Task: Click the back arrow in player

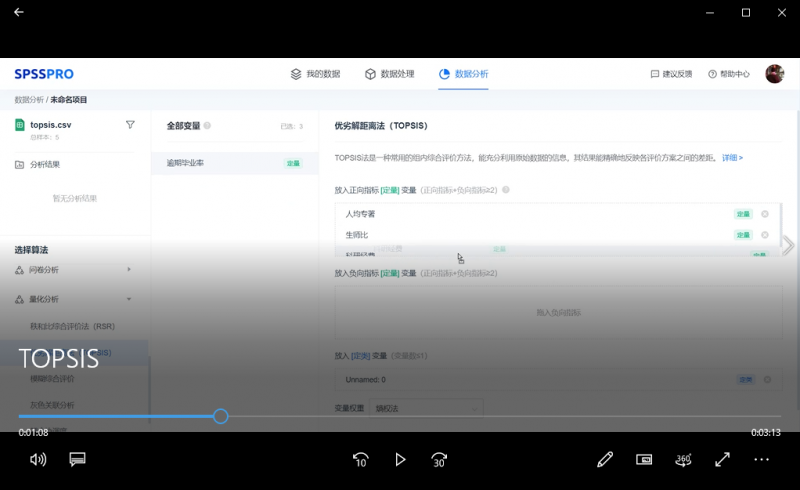Action: [x=19, y=12]
